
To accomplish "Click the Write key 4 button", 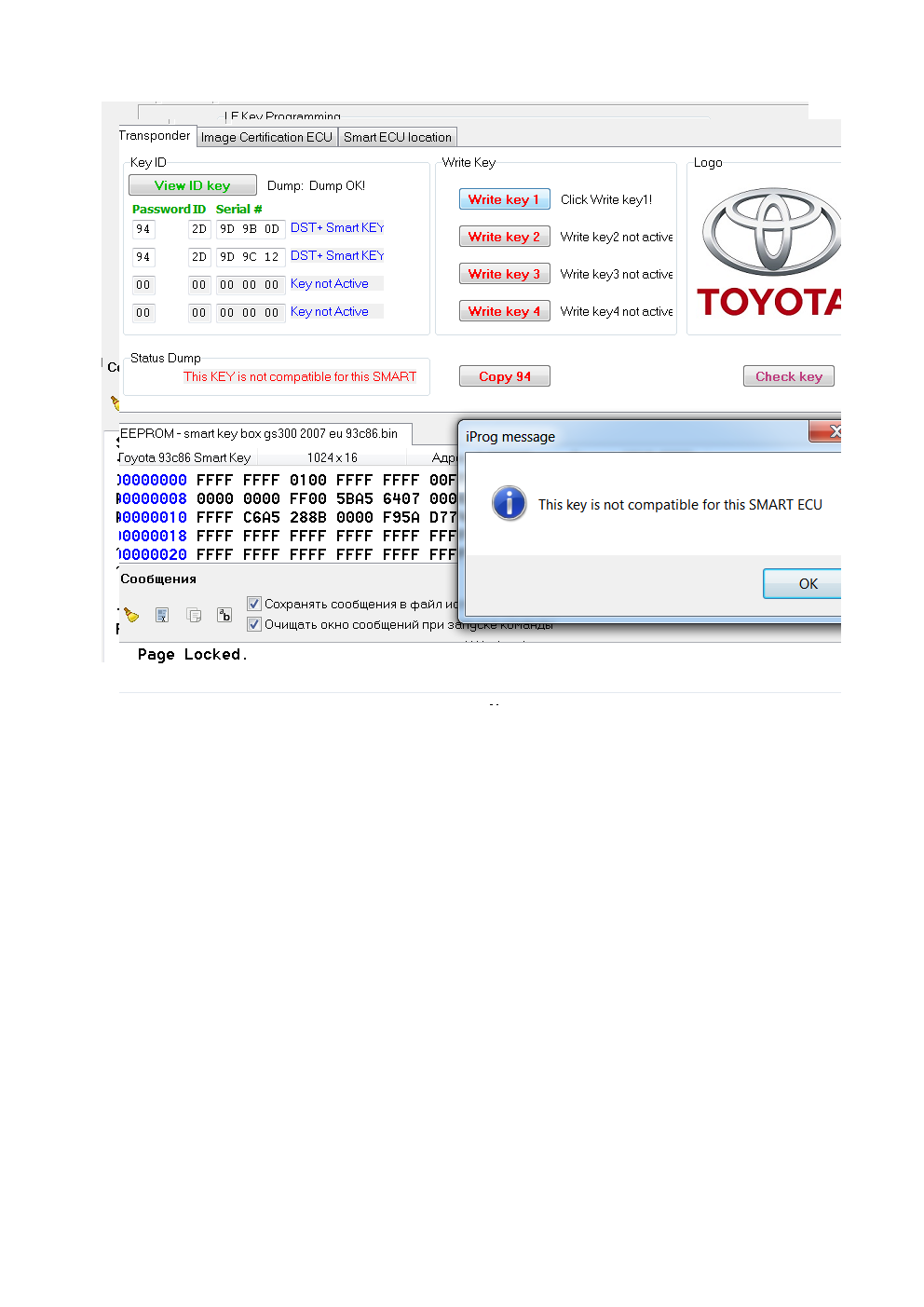I will point(504,311).
